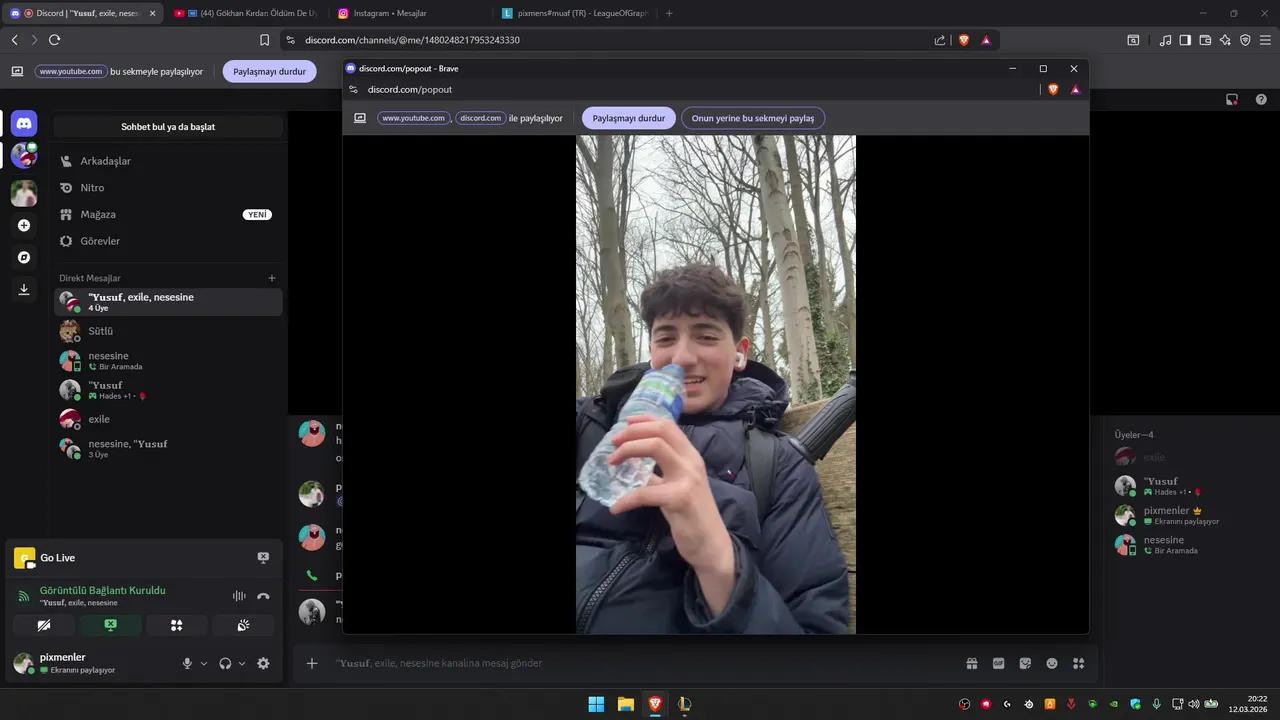Open Discord help question mark icon
Screen dimensions: 1280x720
pyautogui.click(x=1261, y=99)
